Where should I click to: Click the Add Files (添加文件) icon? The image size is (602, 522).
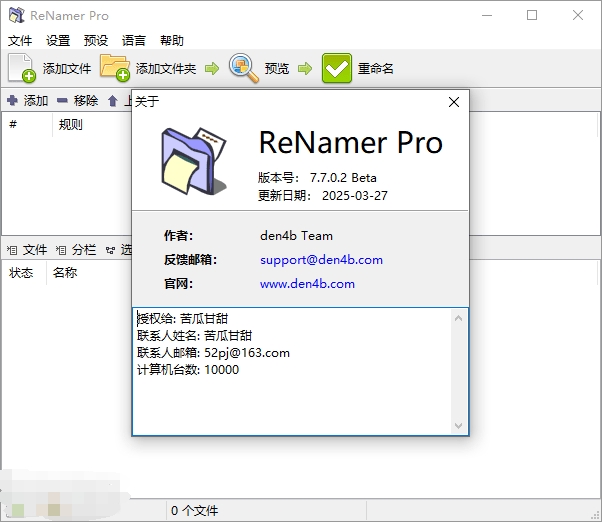(22, 68)
